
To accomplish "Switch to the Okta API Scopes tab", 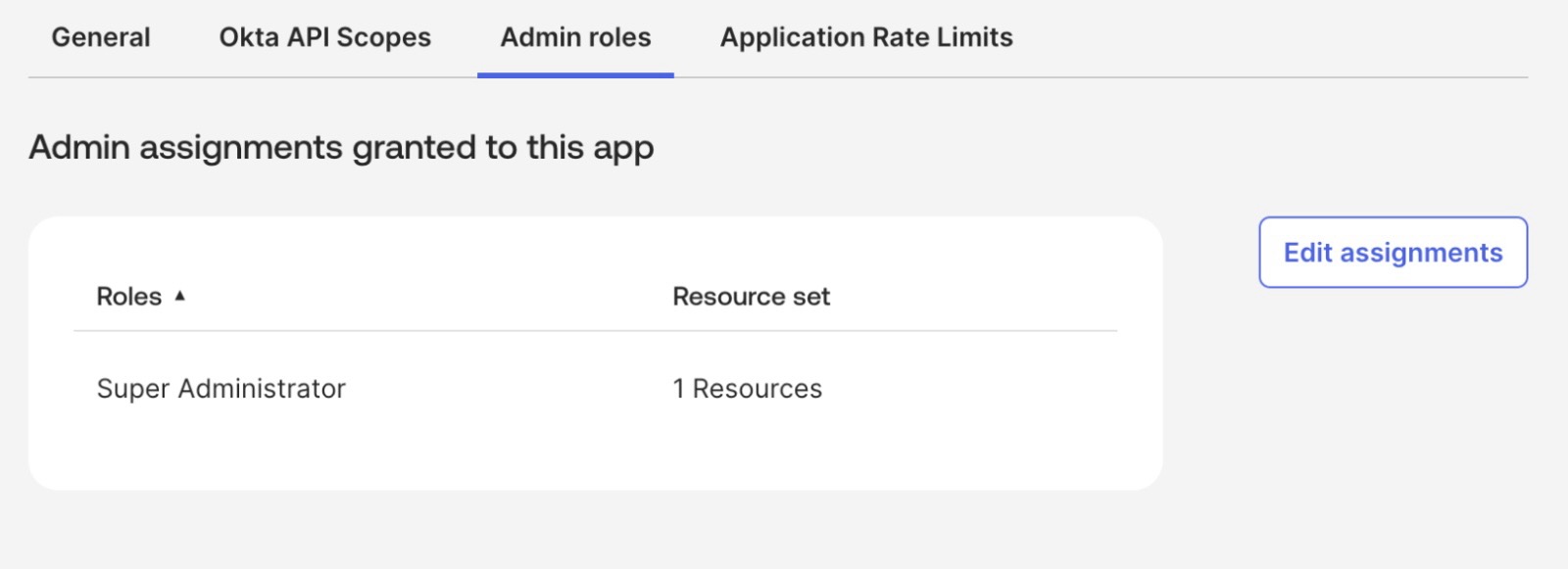I will (x=324, y=37).
